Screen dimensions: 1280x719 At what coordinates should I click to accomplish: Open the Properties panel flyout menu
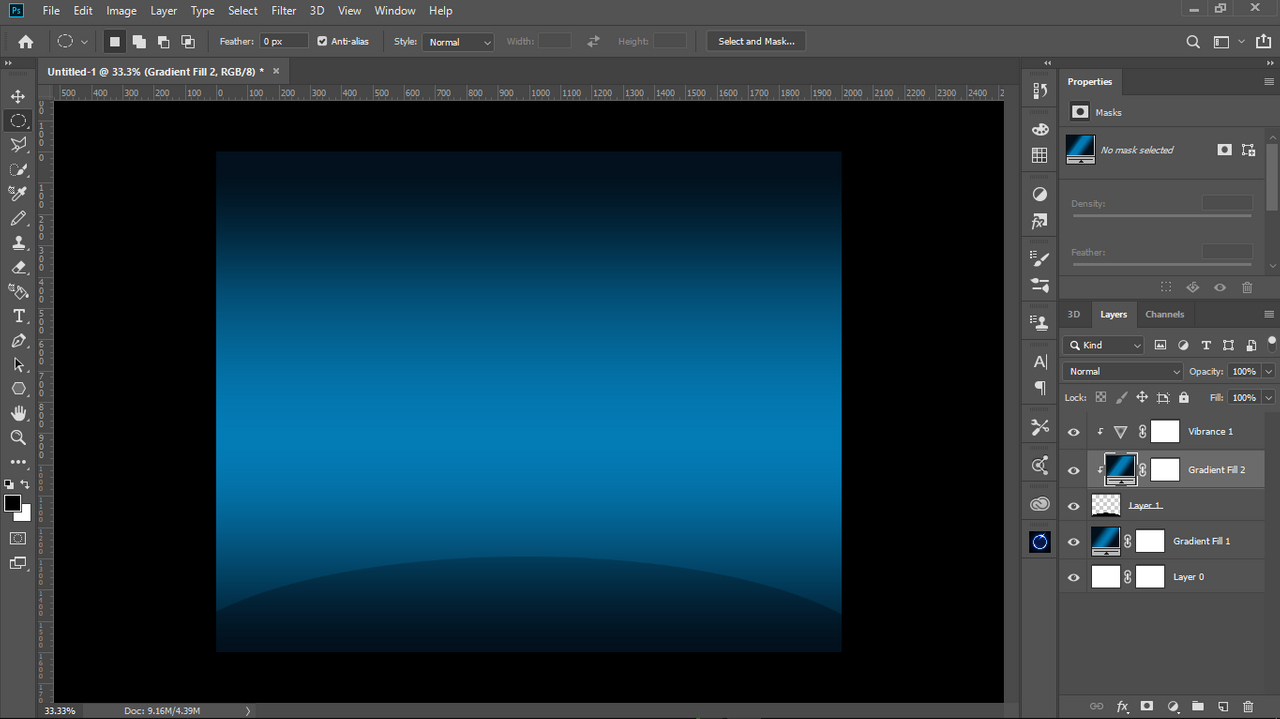[1269, 82]
